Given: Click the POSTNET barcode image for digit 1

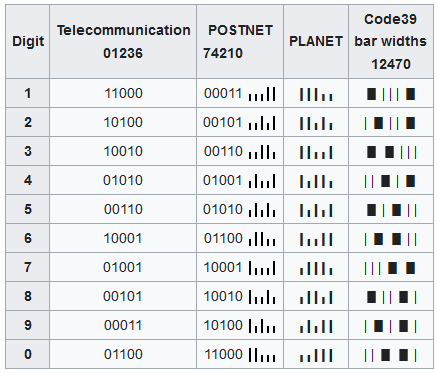Looking at the screenshot, I should (262, 94).
